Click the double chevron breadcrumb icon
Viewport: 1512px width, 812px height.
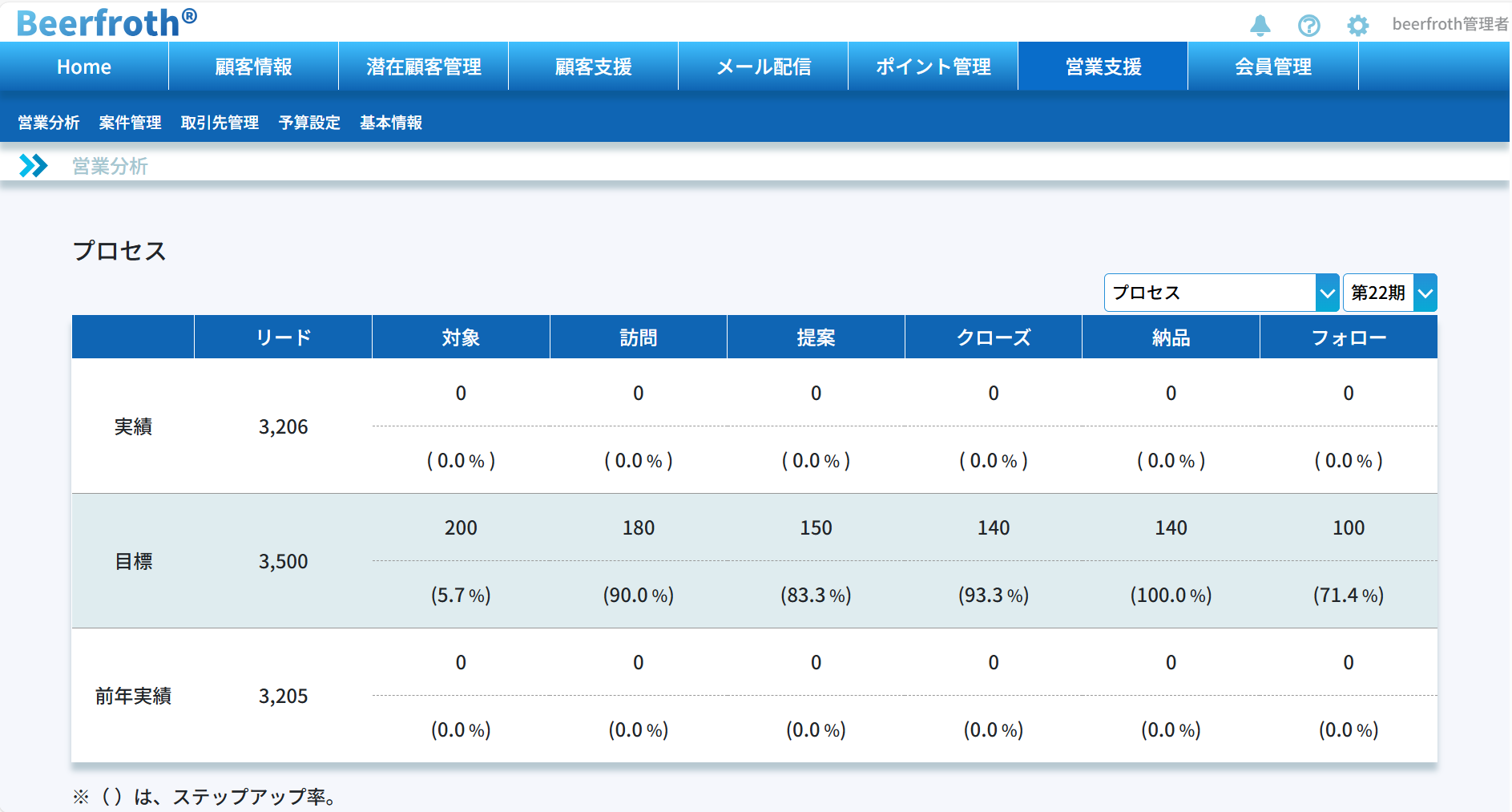point(33,166)
